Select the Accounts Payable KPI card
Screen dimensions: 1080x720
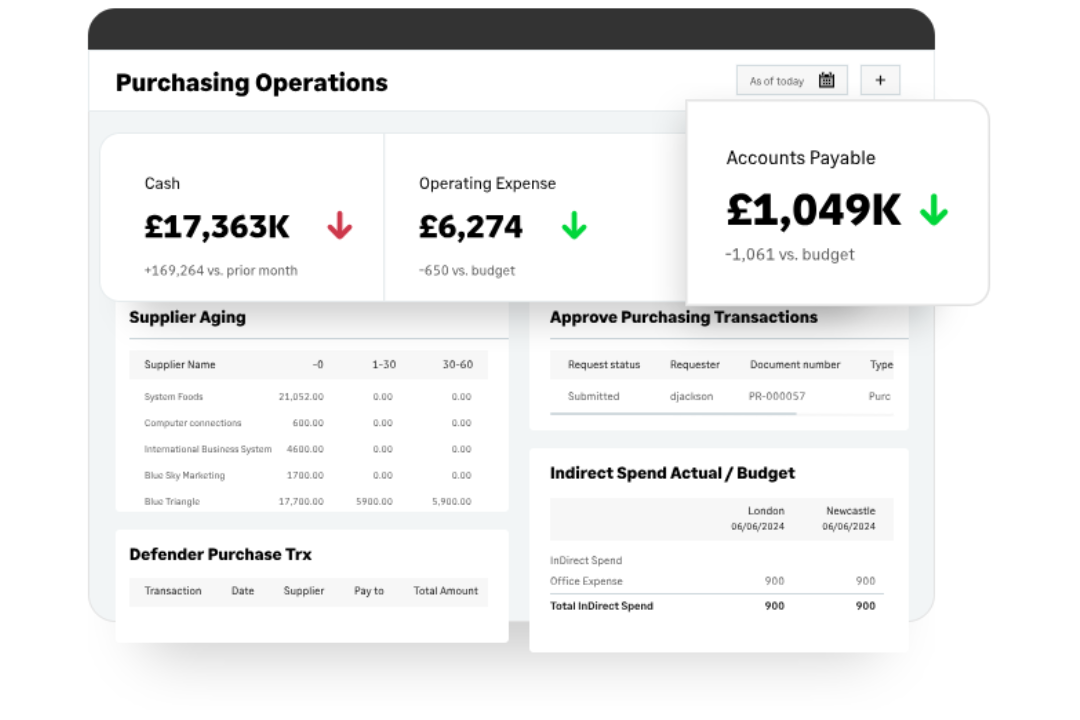(837, 200)
